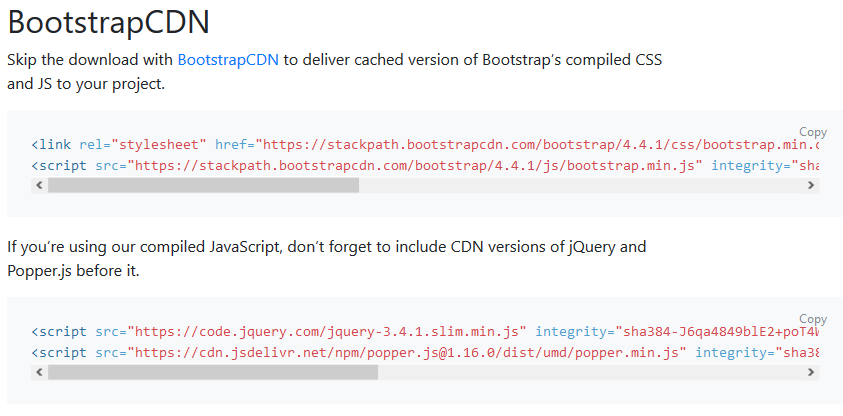
Task: Copy the jQuery and Popper code block
Action: (812, 319)
